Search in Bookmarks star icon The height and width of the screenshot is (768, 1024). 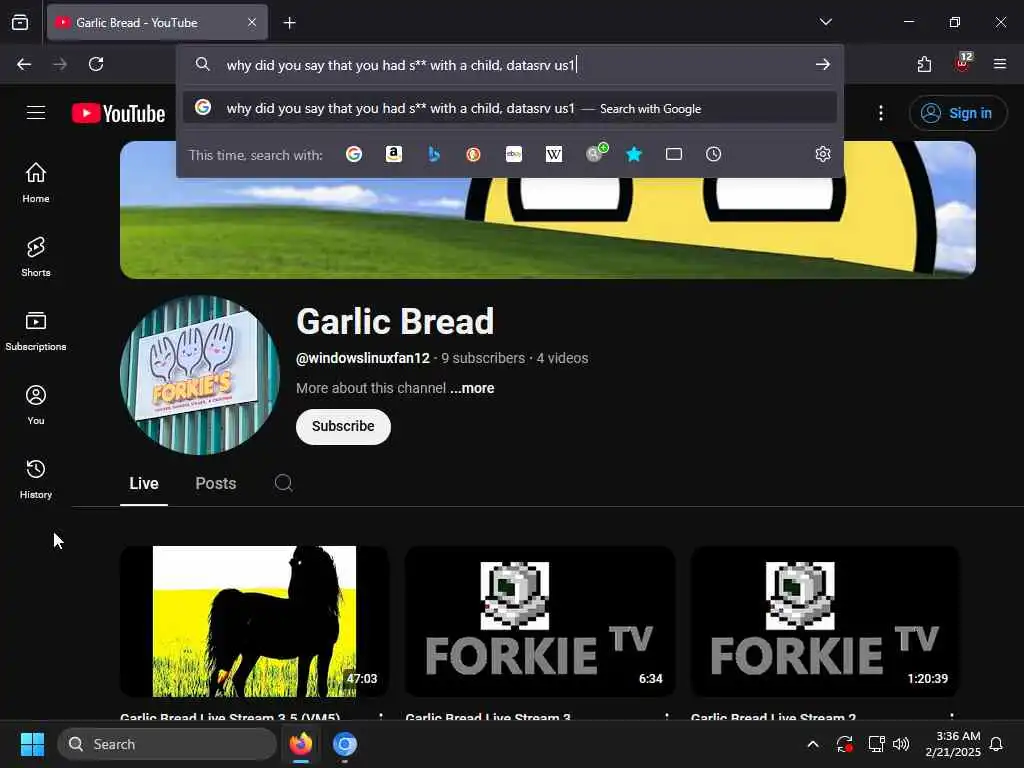[x=633, y=154]
